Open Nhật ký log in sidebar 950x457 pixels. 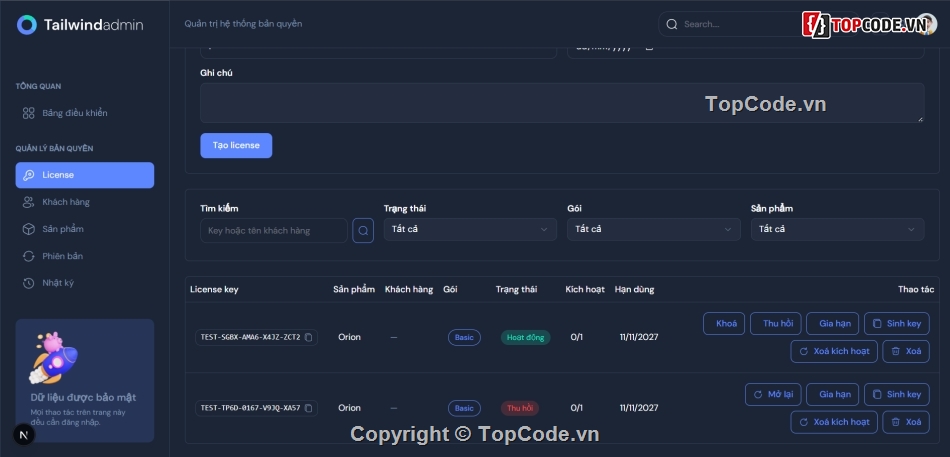[x=84, y=283]
